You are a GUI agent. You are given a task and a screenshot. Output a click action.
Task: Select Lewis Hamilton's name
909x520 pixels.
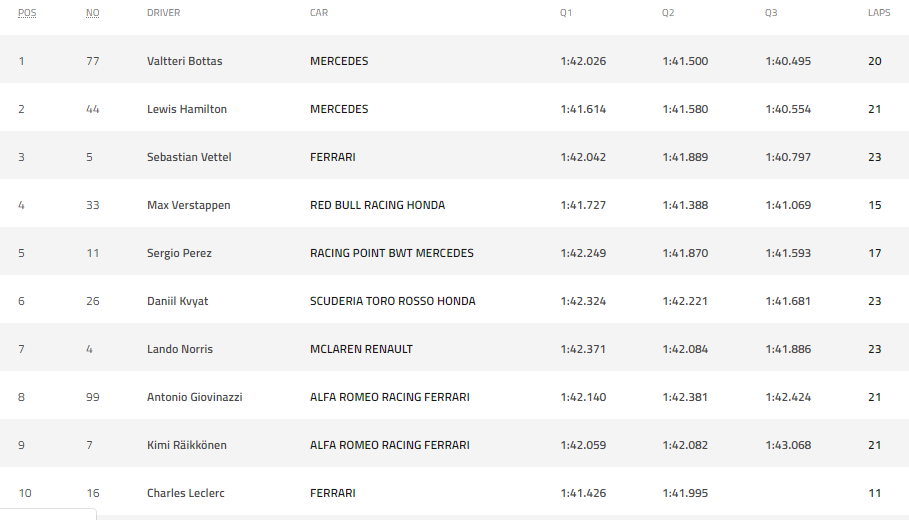pos(187,109)
